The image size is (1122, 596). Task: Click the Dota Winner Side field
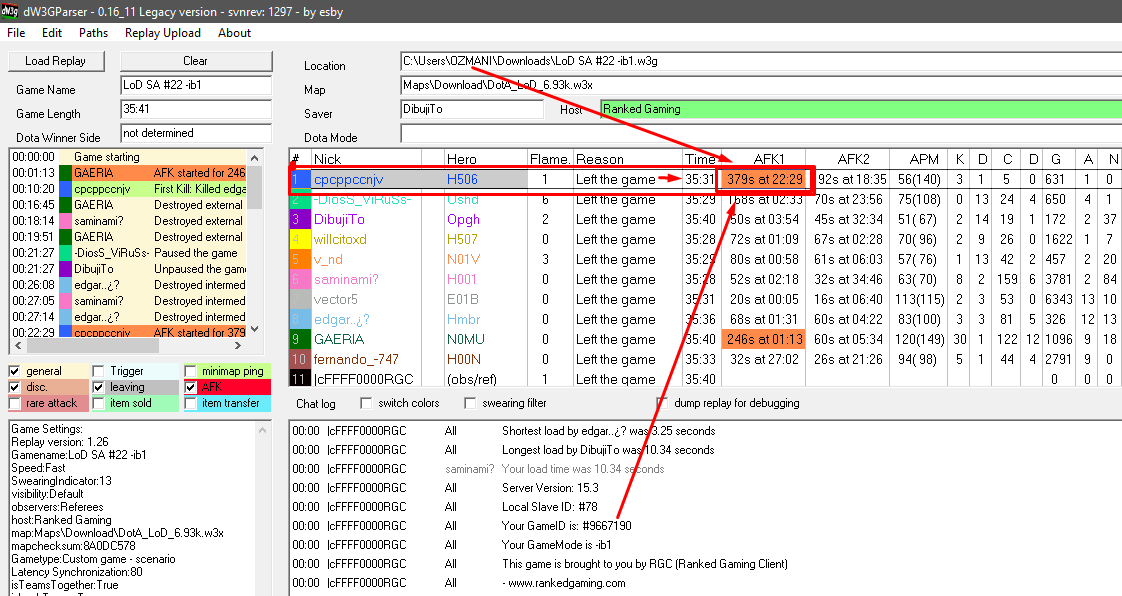point(195,133)
